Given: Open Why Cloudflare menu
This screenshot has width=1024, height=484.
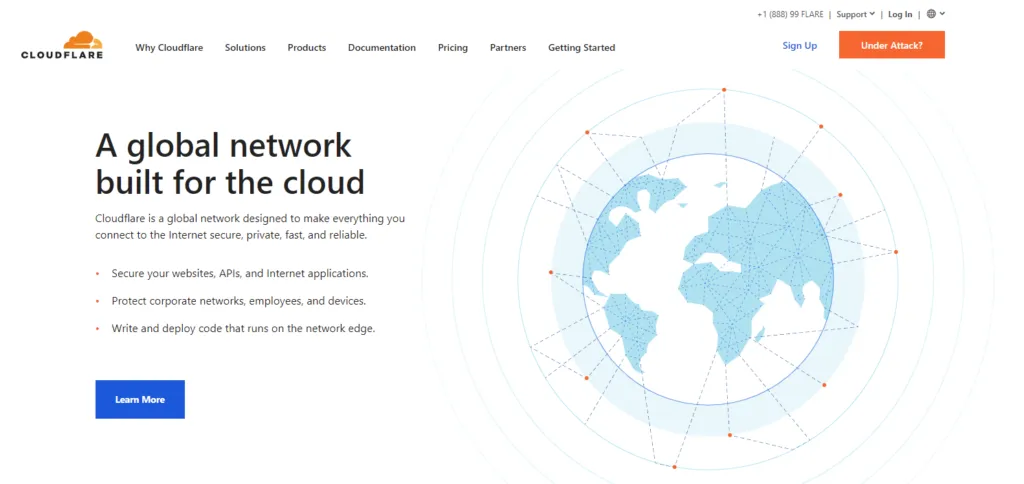Looking at the screenshot, I should click(x=169, y=48).
